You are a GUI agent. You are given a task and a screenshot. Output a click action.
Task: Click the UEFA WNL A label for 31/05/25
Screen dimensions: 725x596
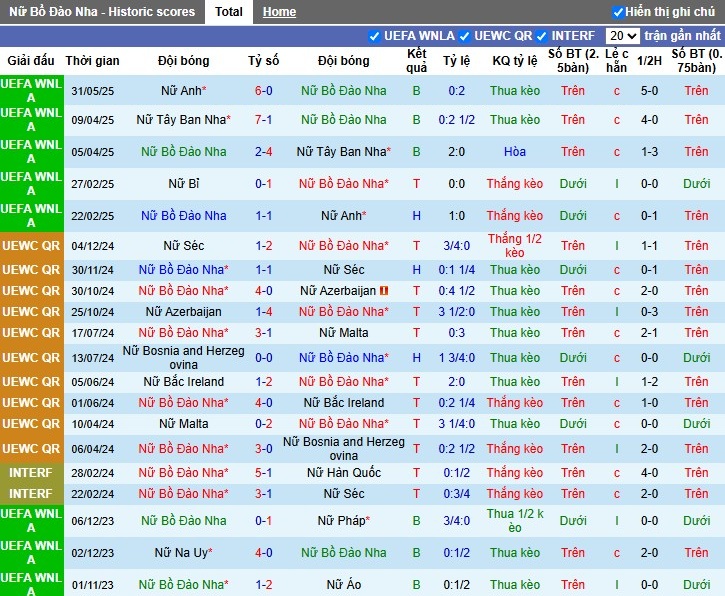[31, 91]
